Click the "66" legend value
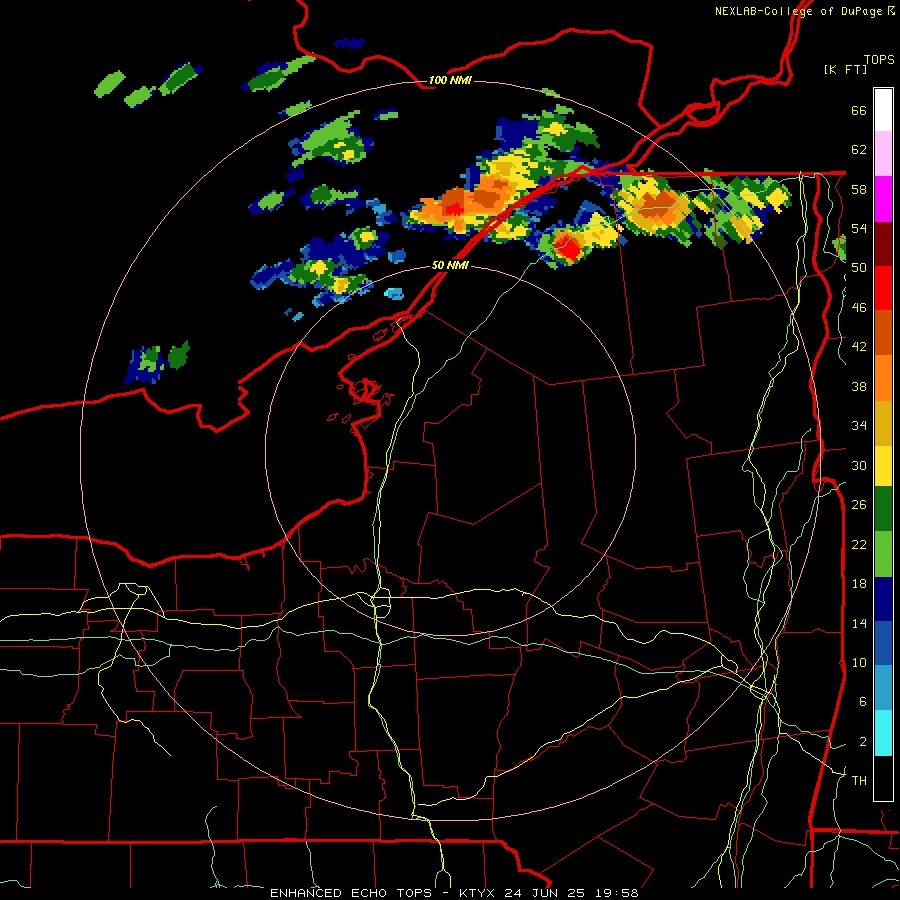This screenshot has width=900, height=900. click(859, 110)
